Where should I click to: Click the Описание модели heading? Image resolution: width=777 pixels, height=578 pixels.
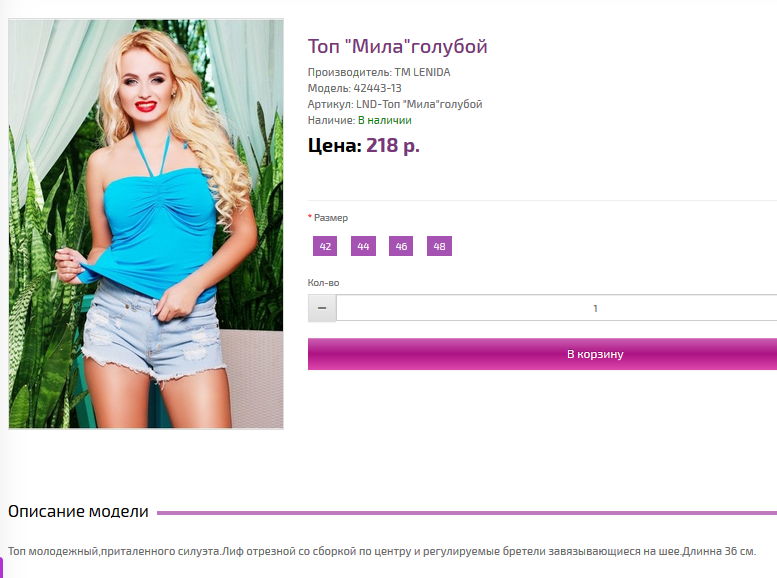[x=78, y=511]
